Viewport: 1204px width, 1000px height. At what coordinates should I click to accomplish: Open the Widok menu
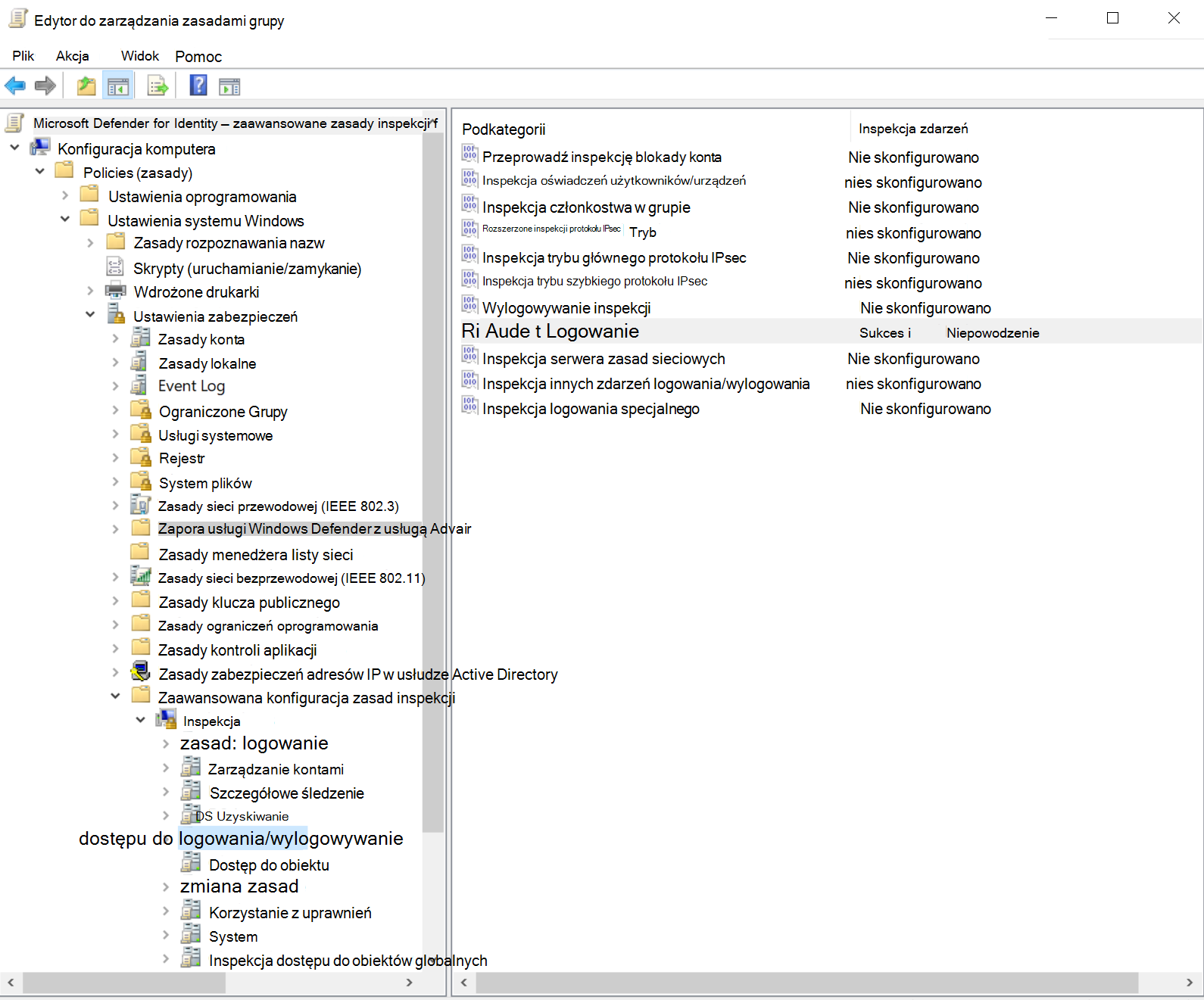coord(140,56)
